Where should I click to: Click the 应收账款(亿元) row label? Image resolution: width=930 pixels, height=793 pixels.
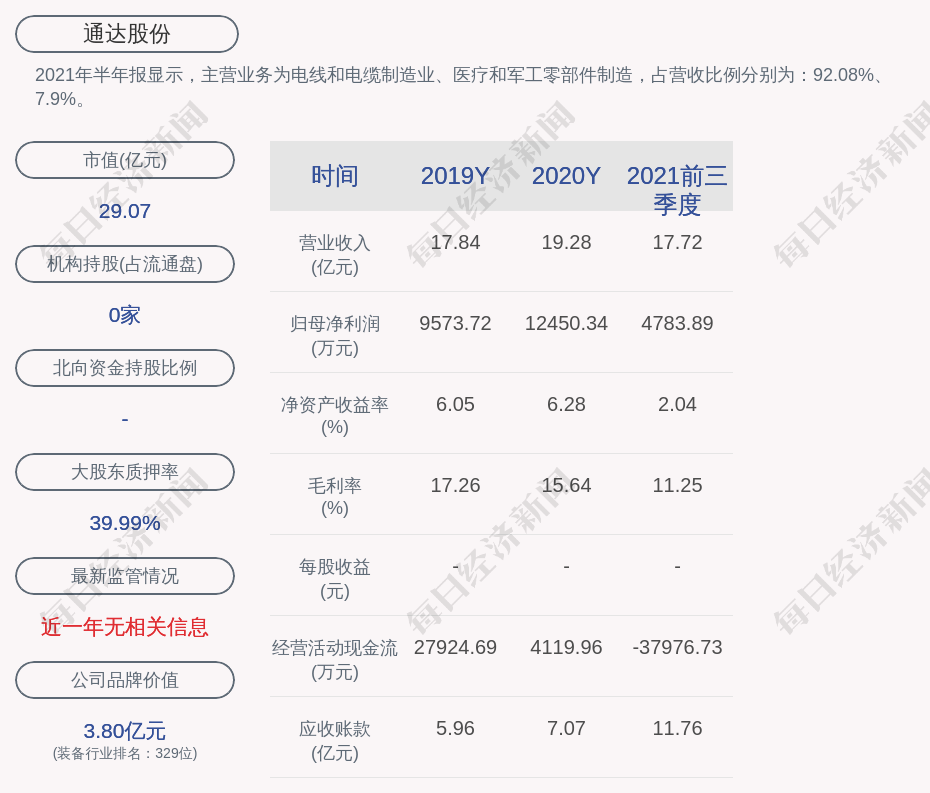(x=335, y=741)
